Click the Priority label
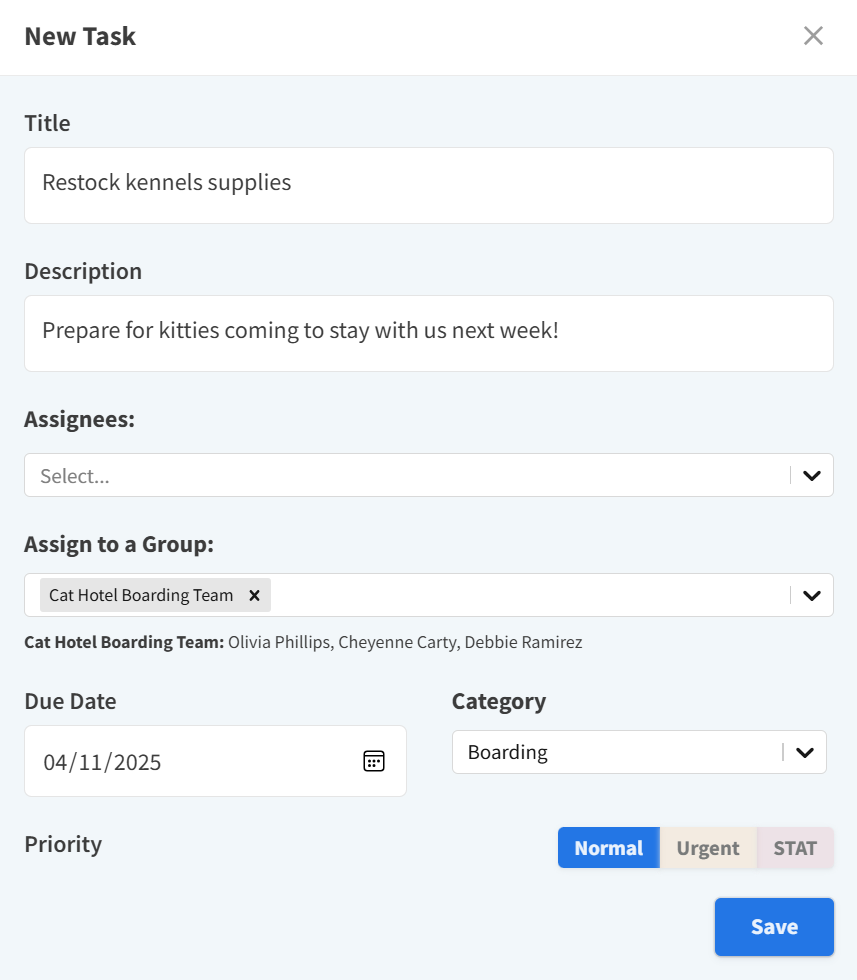Viewport: 857px width, 980px height. (x=63, y=845)
